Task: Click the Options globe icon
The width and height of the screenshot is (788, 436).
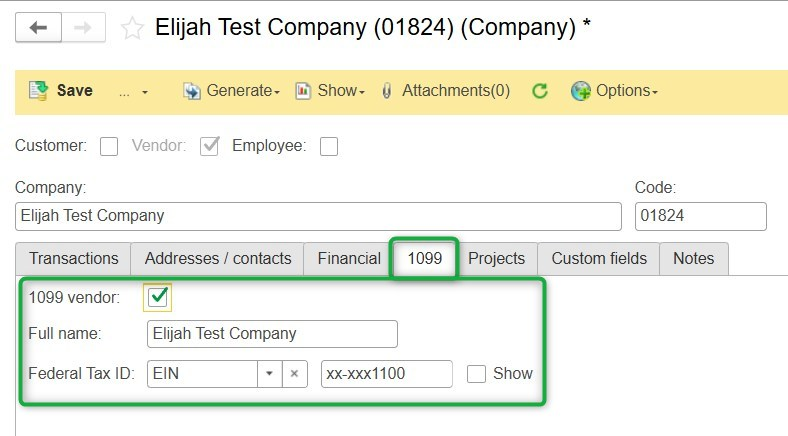Action: coord(581,91)
